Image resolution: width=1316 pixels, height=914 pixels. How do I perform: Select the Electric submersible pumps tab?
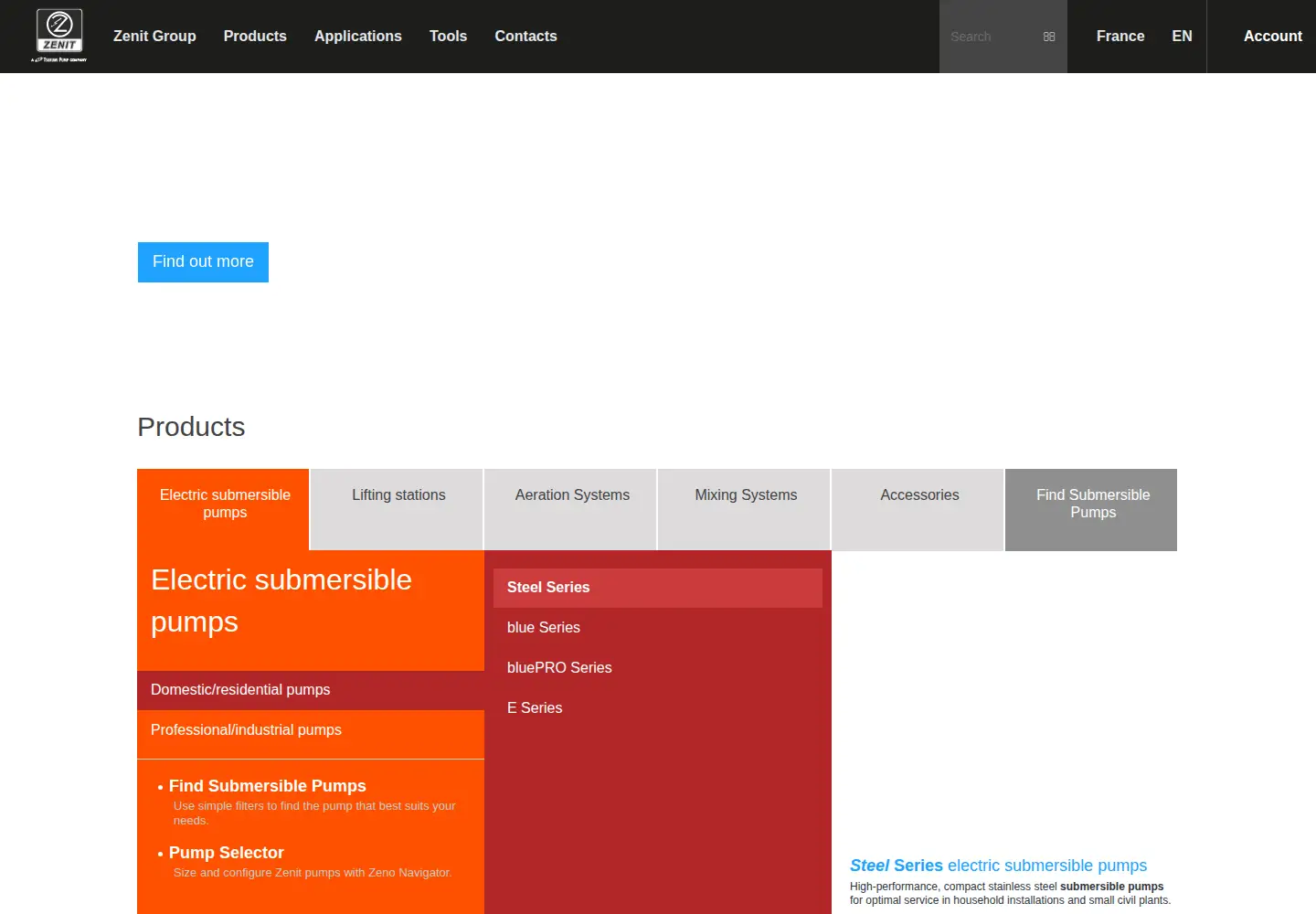point(224,510)
